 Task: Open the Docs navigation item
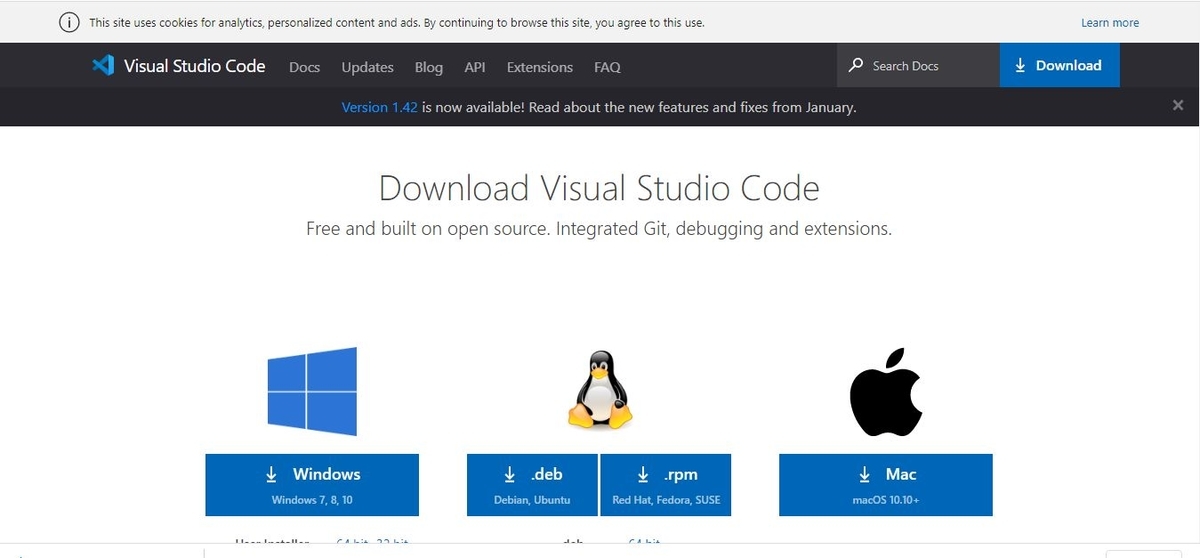tap(304, 67)
